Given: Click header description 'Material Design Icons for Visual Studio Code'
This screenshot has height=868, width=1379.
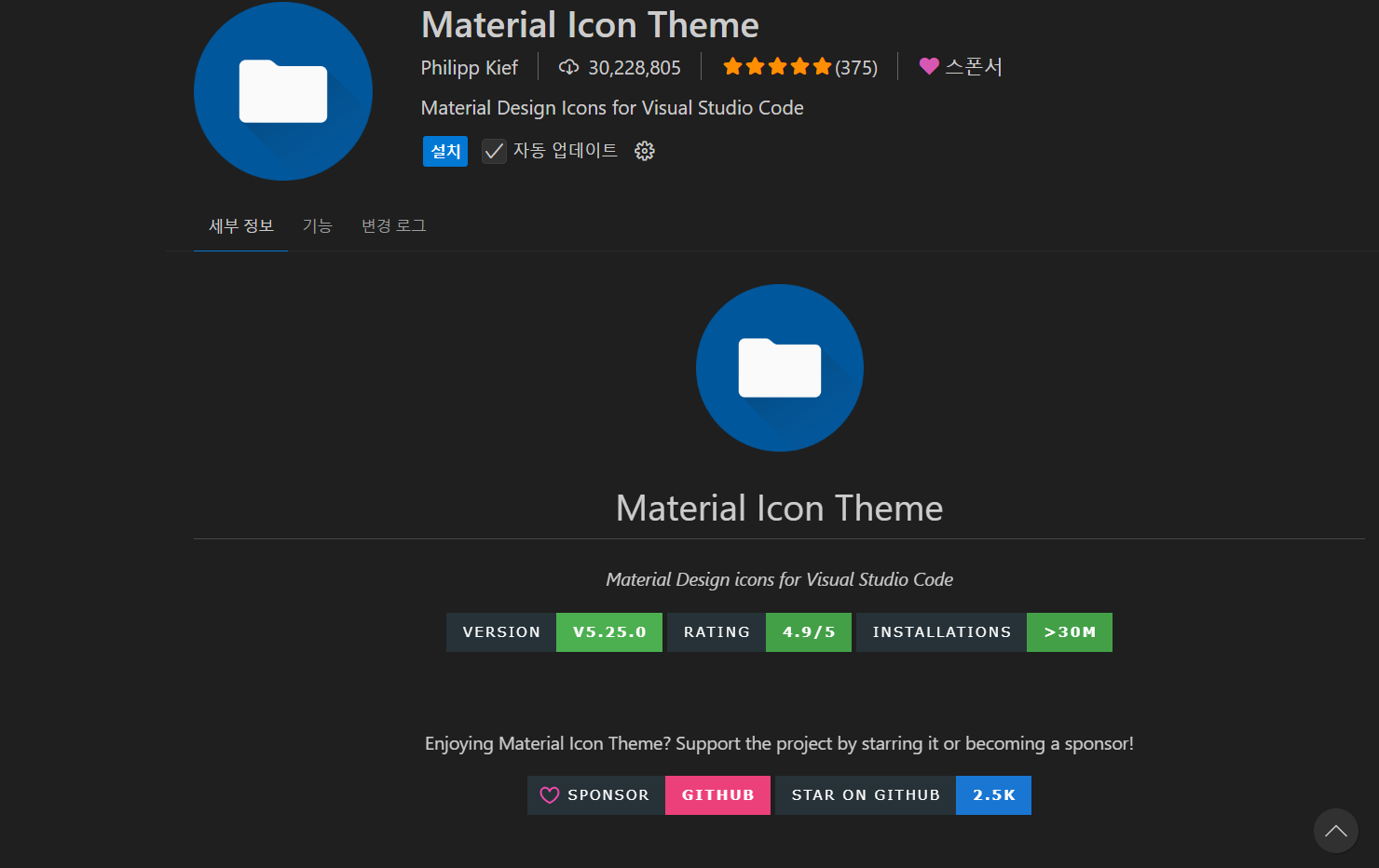Looking at the screenshot, I should pyautogui.click(x=612, y=108).
